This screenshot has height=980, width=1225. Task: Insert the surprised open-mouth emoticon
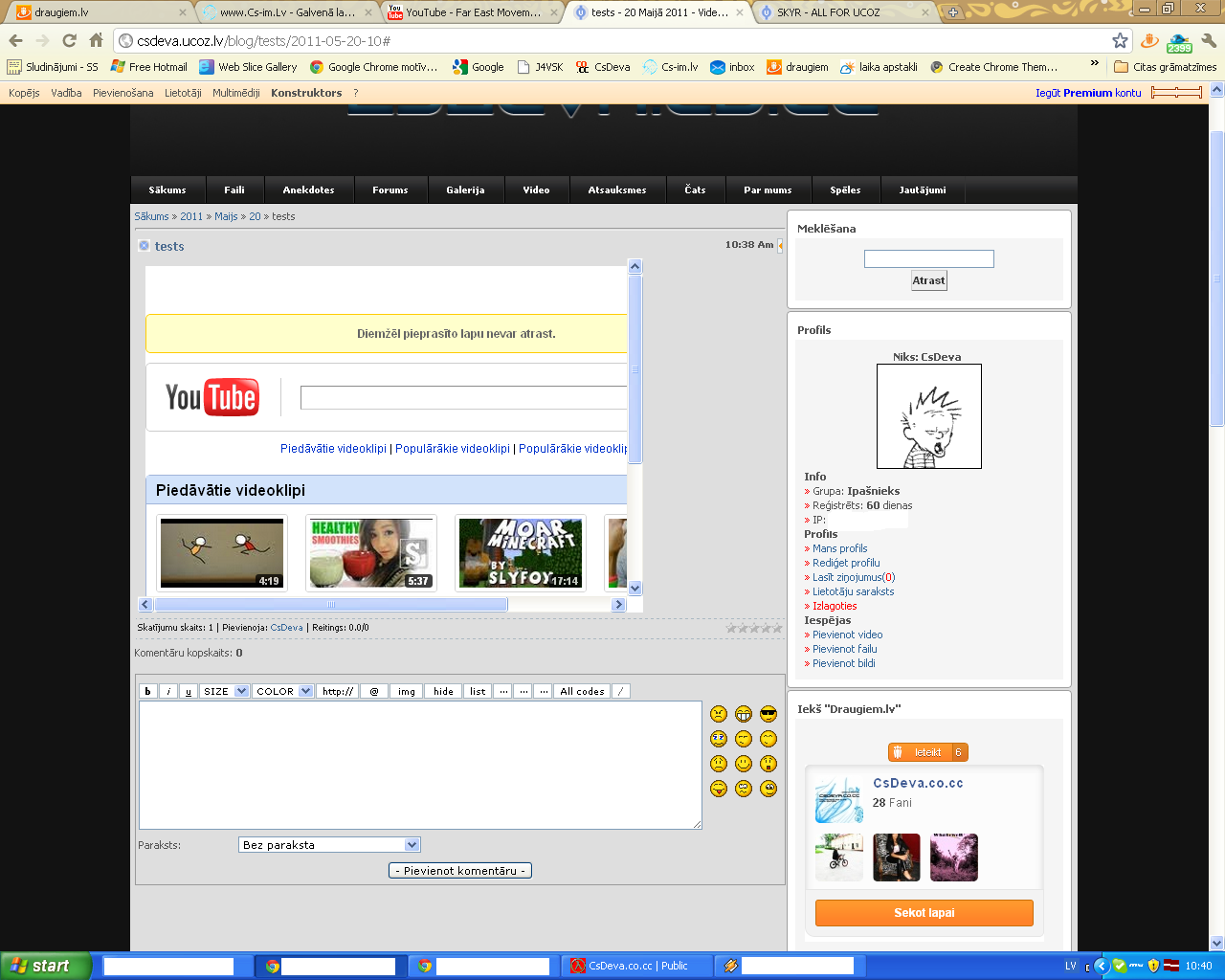point(768,764)
